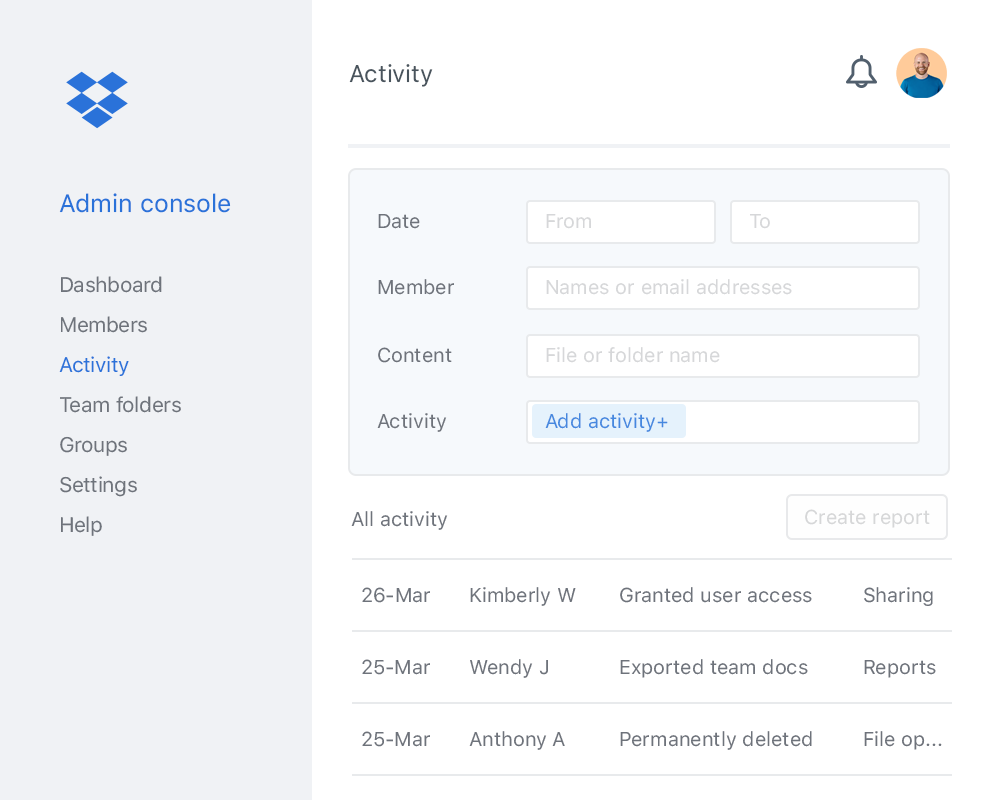Open the Members section
This screenshot has height=800, width=990.
tap(103, 325)
